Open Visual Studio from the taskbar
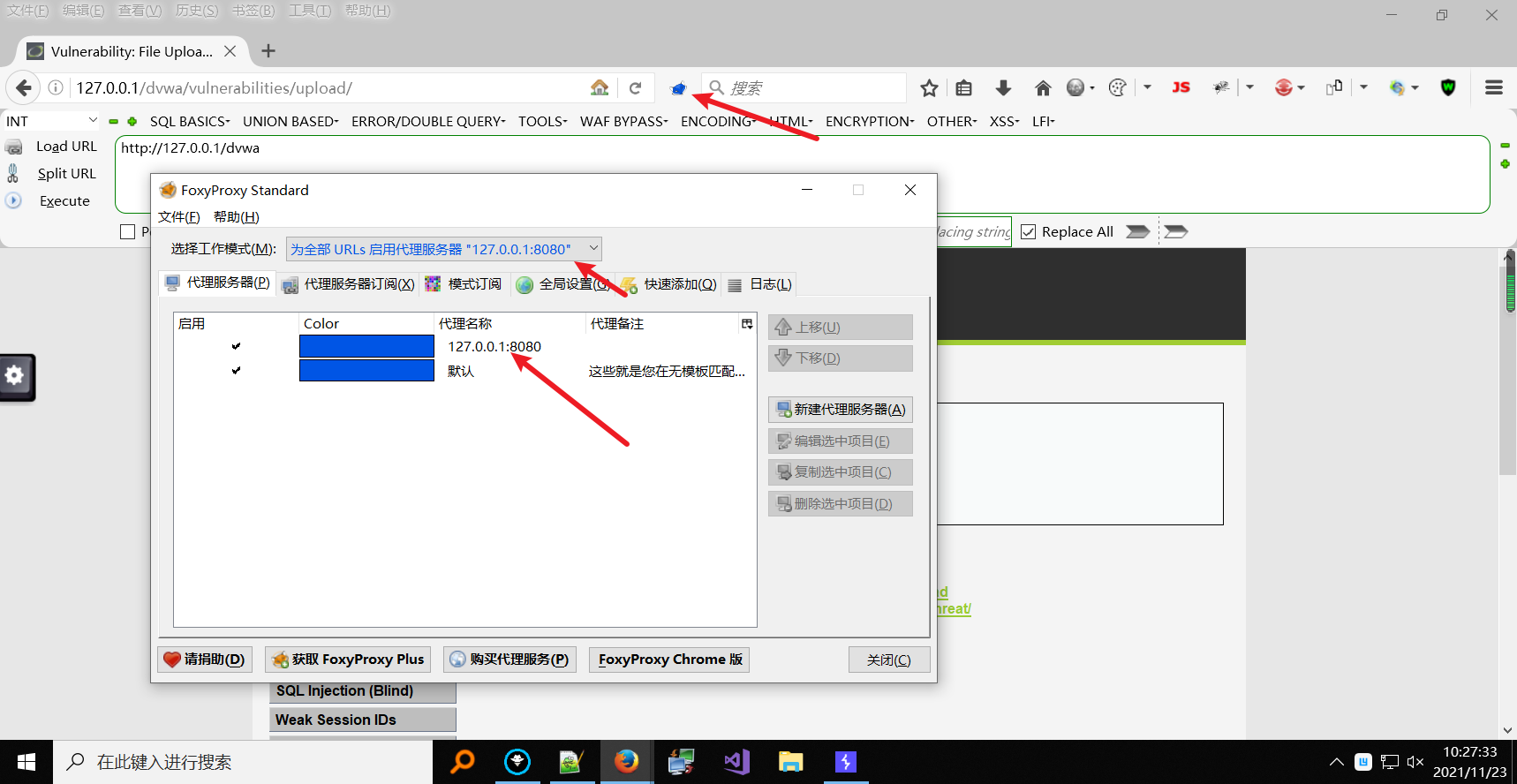The height and width of the screenshot is (784, 1517). click(736, 762)
